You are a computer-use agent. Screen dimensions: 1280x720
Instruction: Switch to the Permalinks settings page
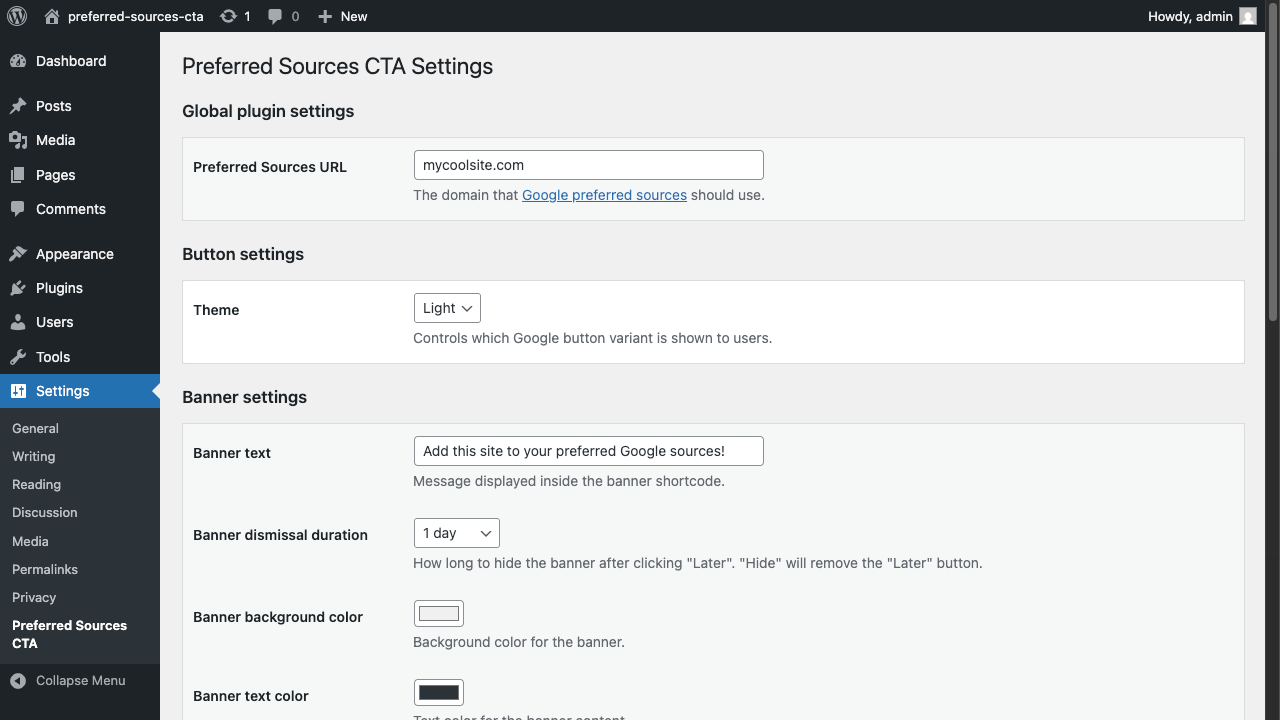coord(44,569)
